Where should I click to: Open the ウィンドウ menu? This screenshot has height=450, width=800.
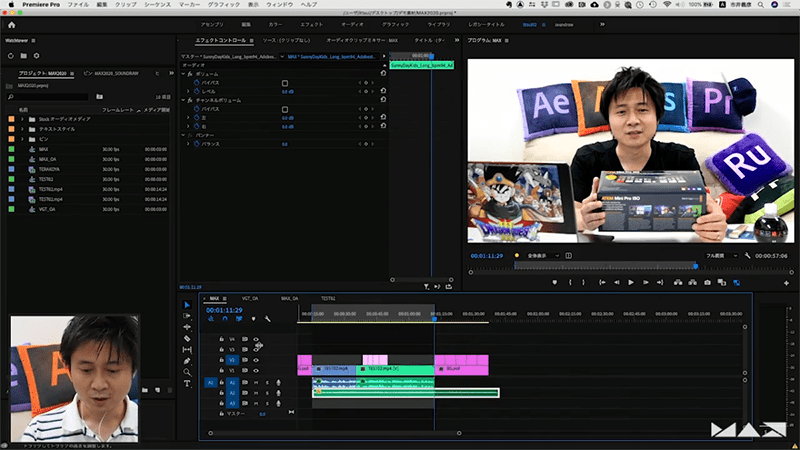(280, 4)
